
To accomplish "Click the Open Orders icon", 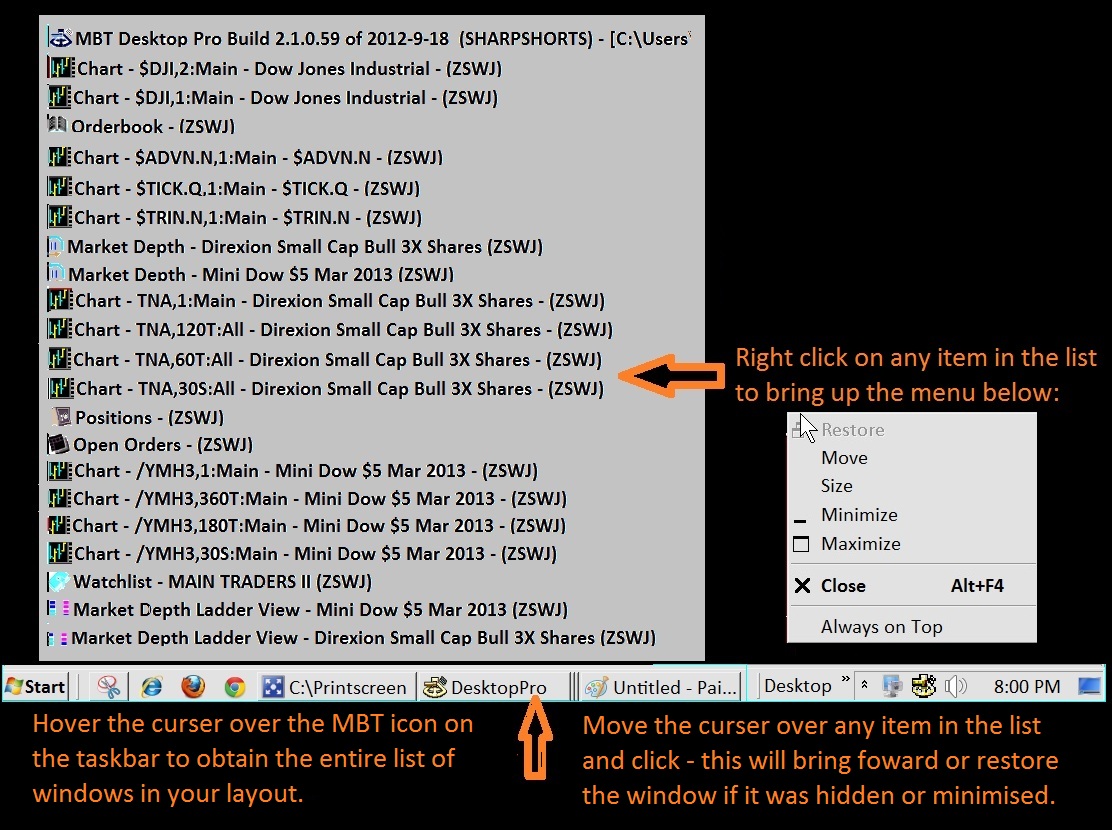I will coord(57,444).
